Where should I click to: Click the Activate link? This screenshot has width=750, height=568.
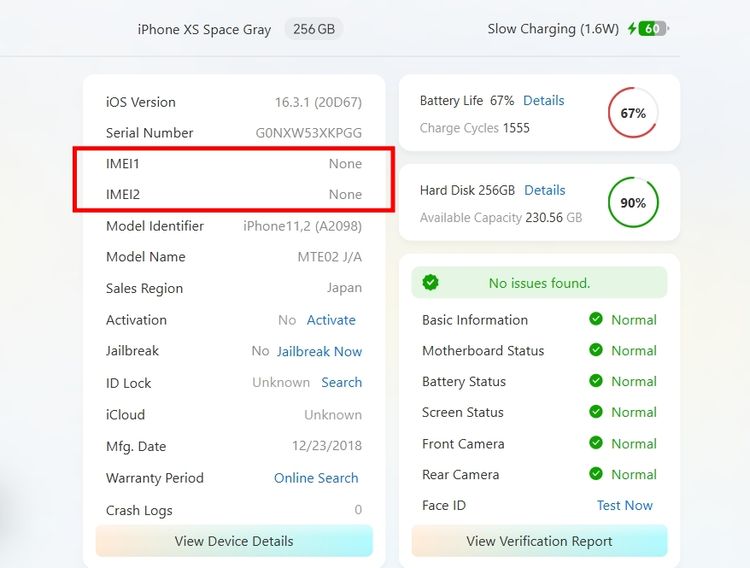point(331,320)
